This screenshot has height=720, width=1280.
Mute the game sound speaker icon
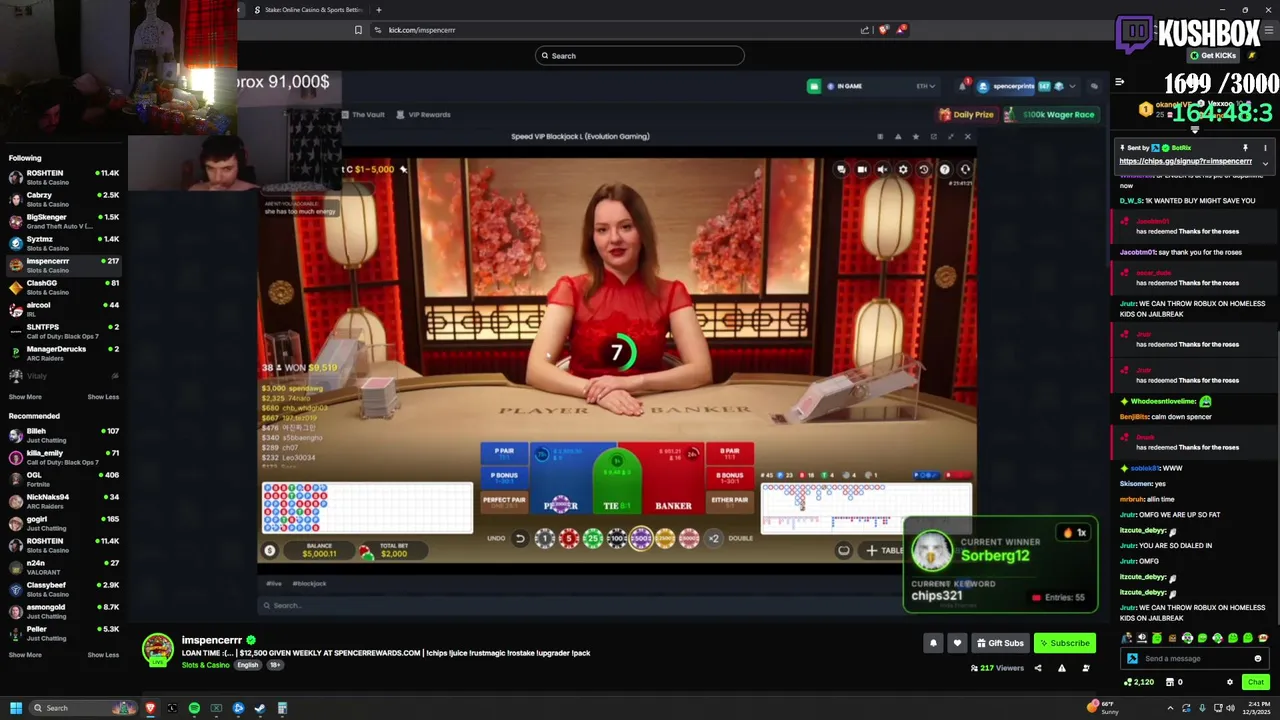click(x=882, y=169)
